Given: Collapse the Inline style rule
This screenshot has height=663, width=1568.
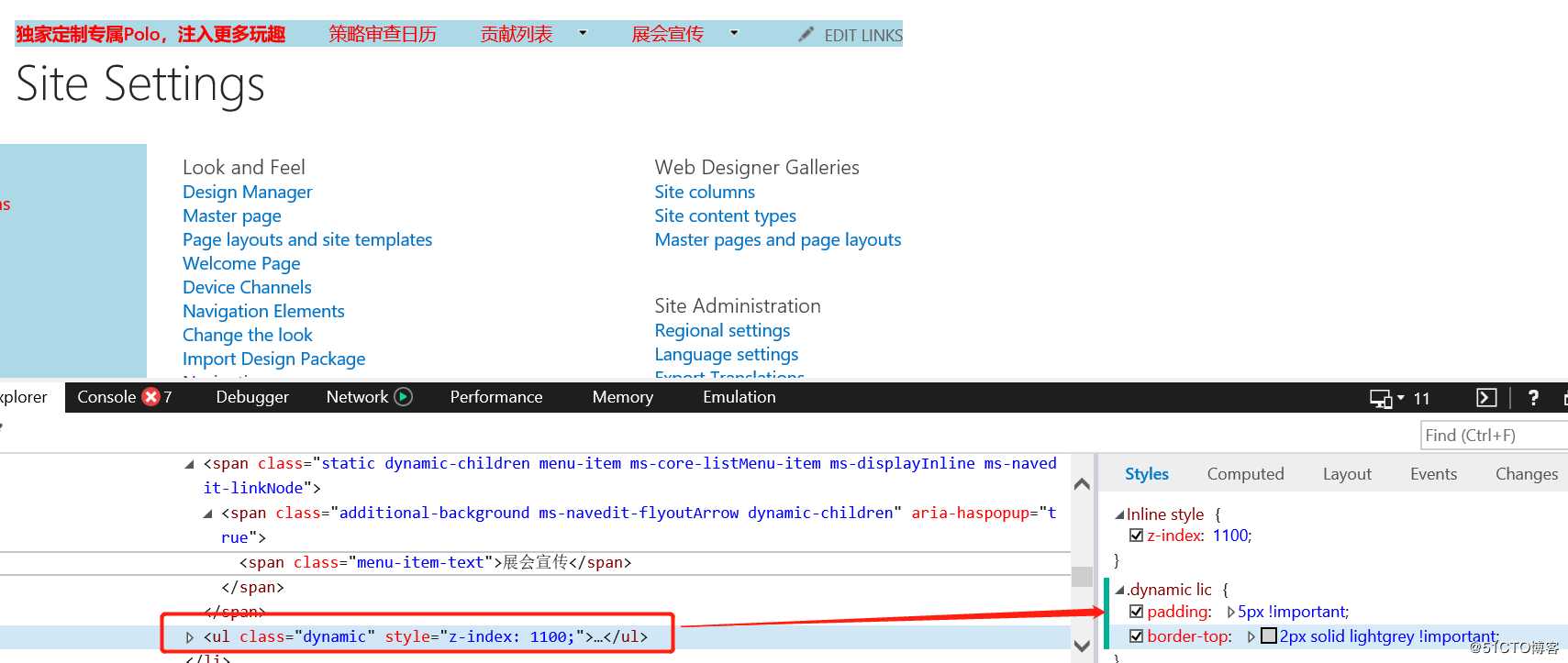Looking at the screenshot, I should [1119, 514].
